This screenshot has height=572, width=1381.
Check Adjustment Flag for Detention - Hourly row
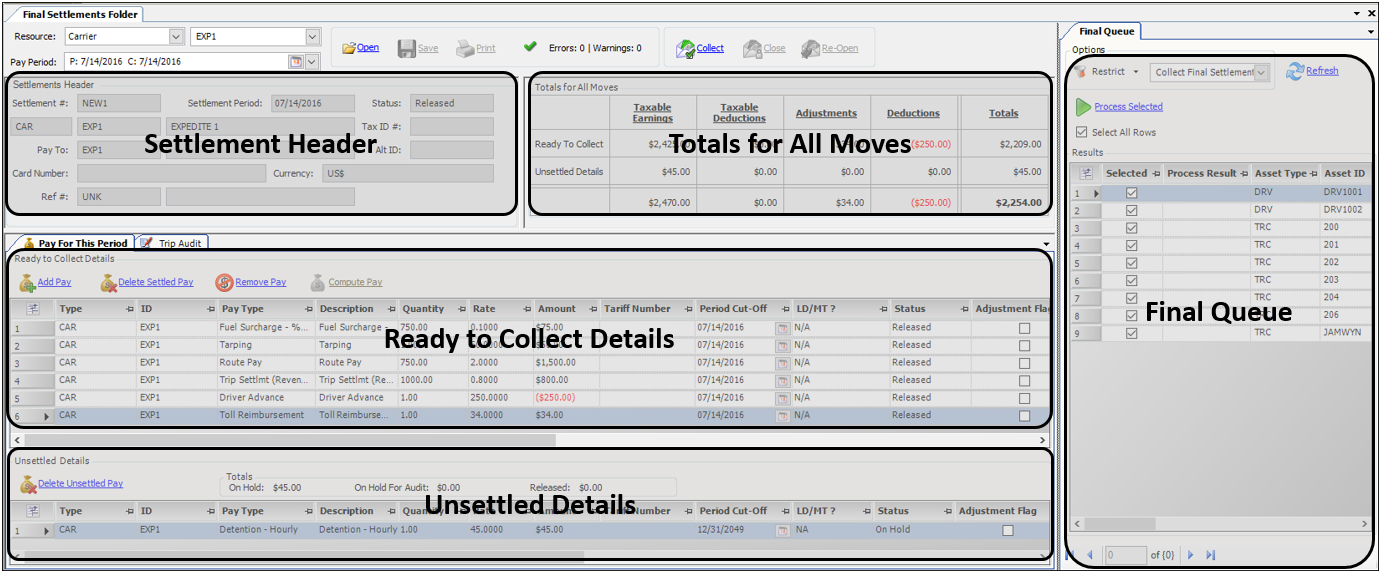point(1007,530)
